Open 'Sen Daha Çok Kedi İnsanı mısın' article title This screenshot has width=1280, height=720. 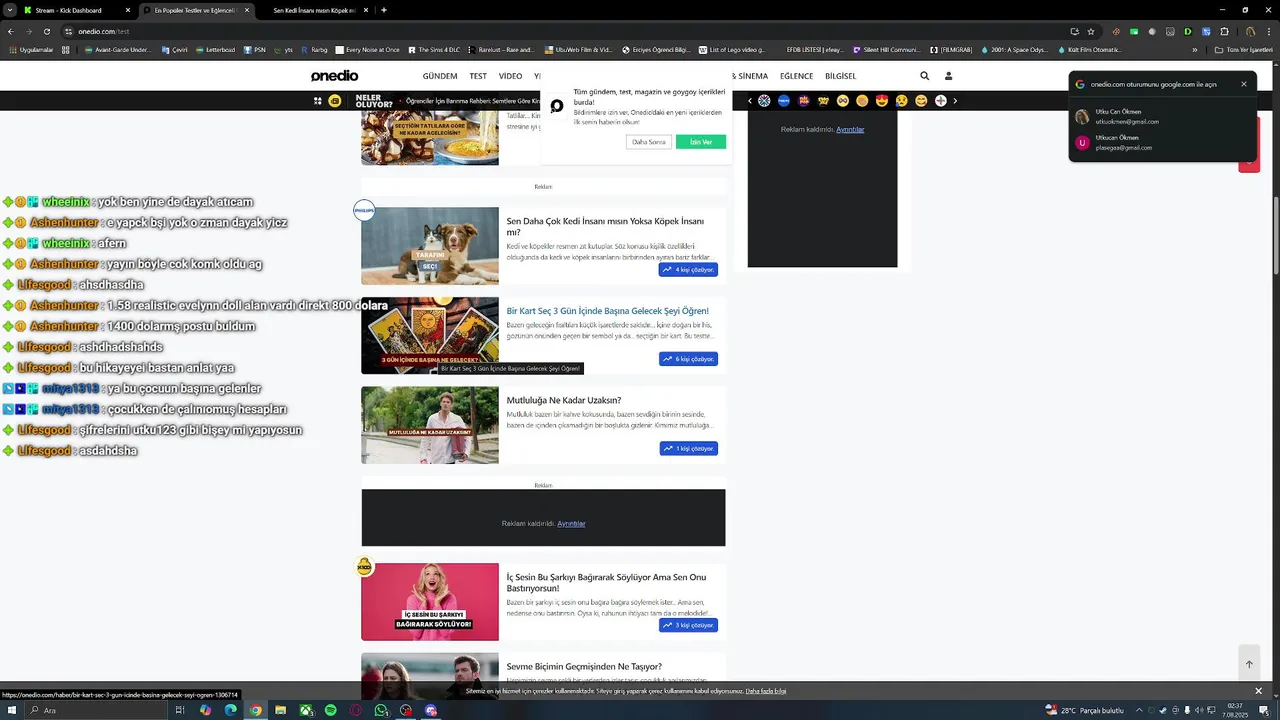point(605,227)
